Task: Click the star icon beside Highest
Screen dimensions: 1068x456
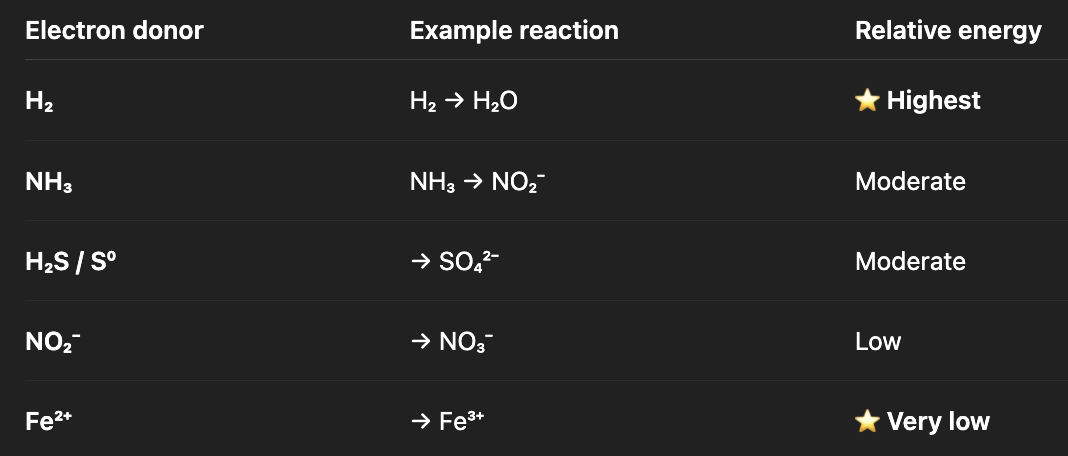Action: click(x=867, y=101)
